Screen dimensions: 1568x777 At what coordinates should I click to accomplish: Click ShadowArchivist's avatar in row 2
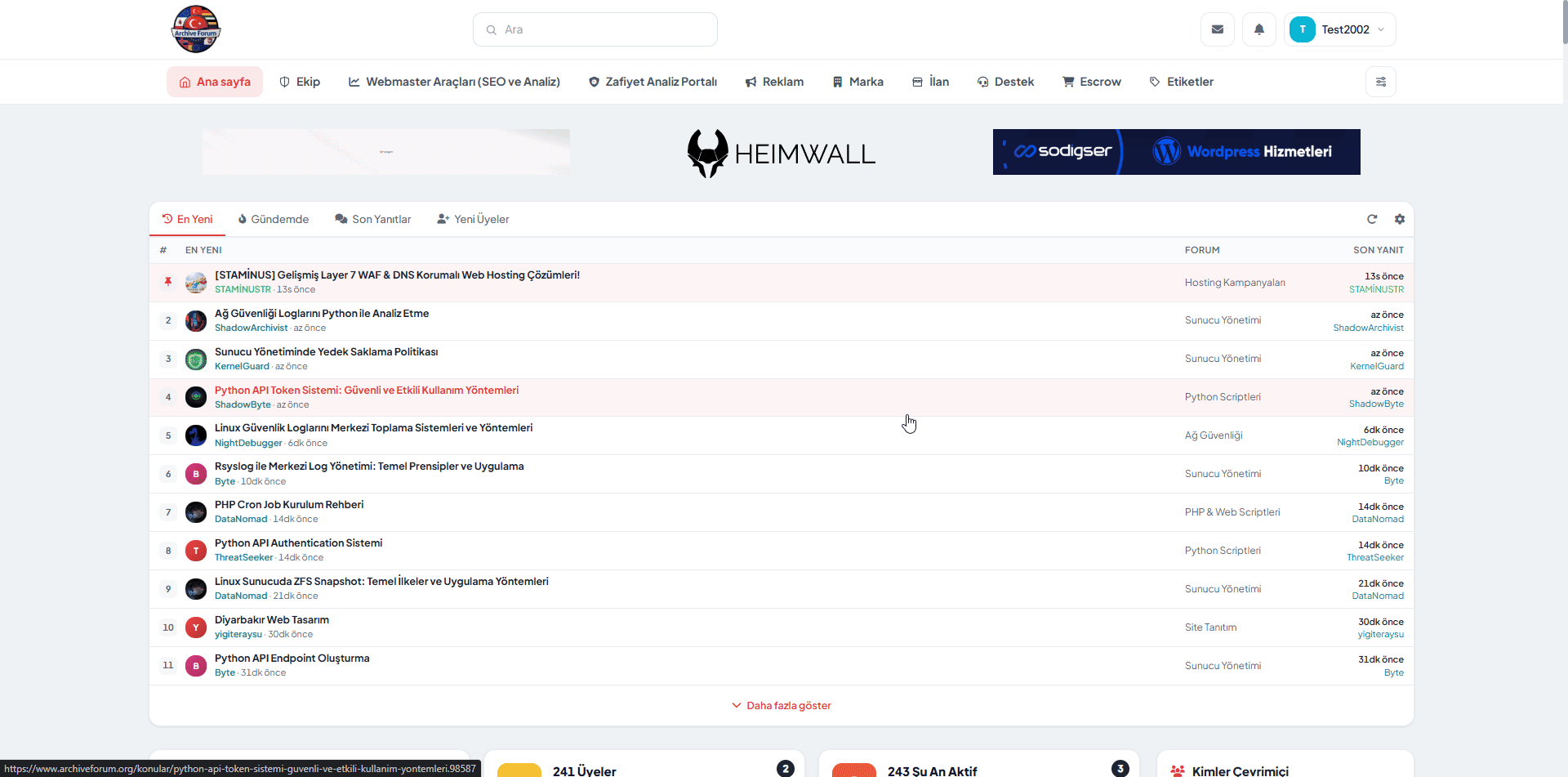(x=196, y=321)
